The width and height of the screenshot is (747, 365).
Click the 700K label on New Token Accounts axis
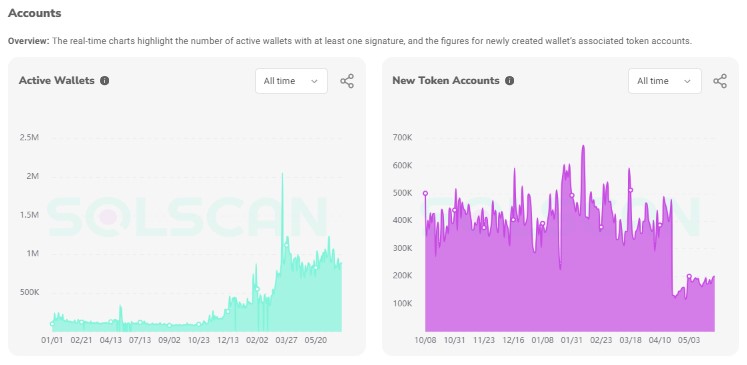[402, 138]
